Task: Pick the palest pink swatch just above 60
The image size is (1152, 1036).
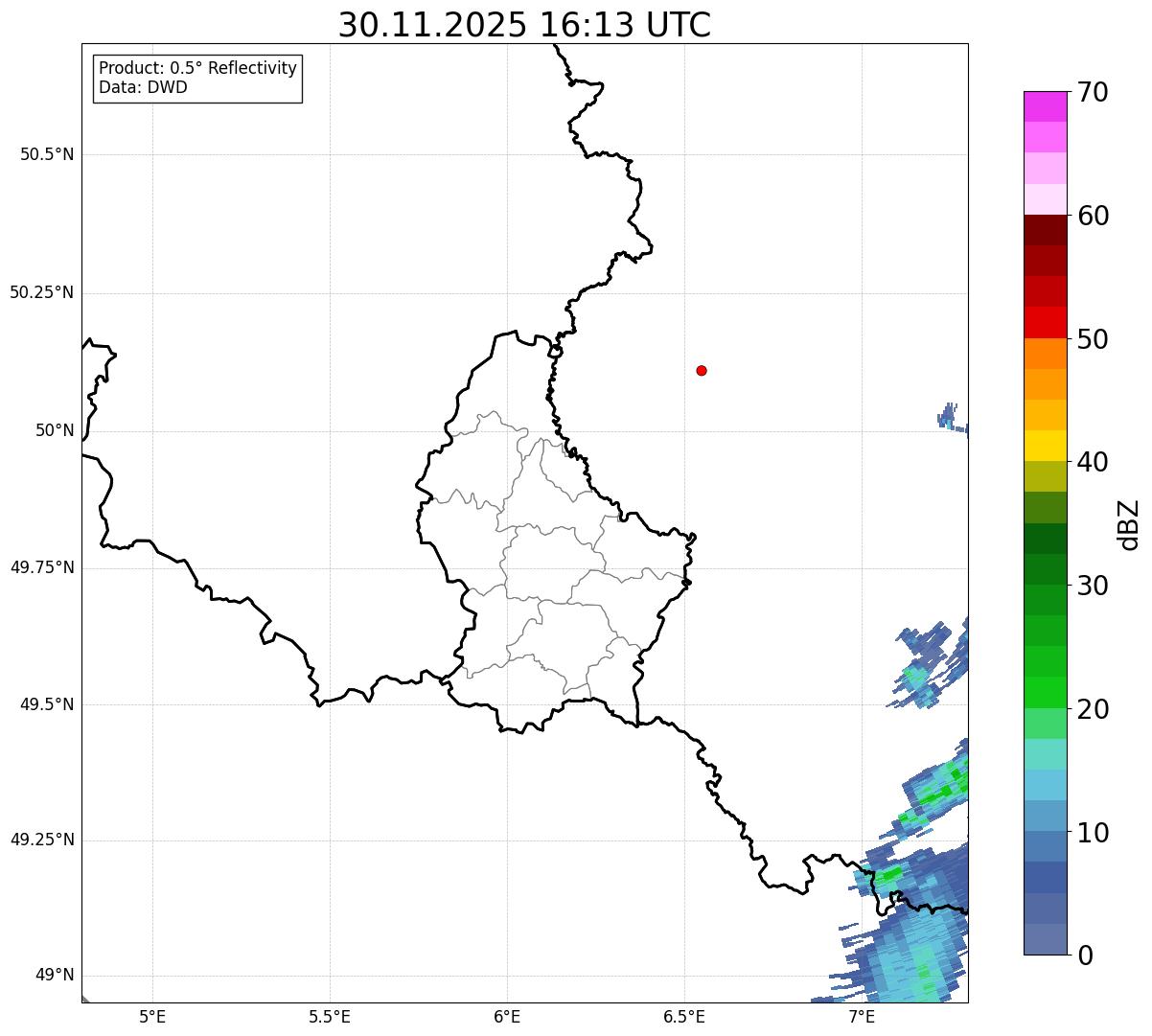Action: (x=1045, y=199)
